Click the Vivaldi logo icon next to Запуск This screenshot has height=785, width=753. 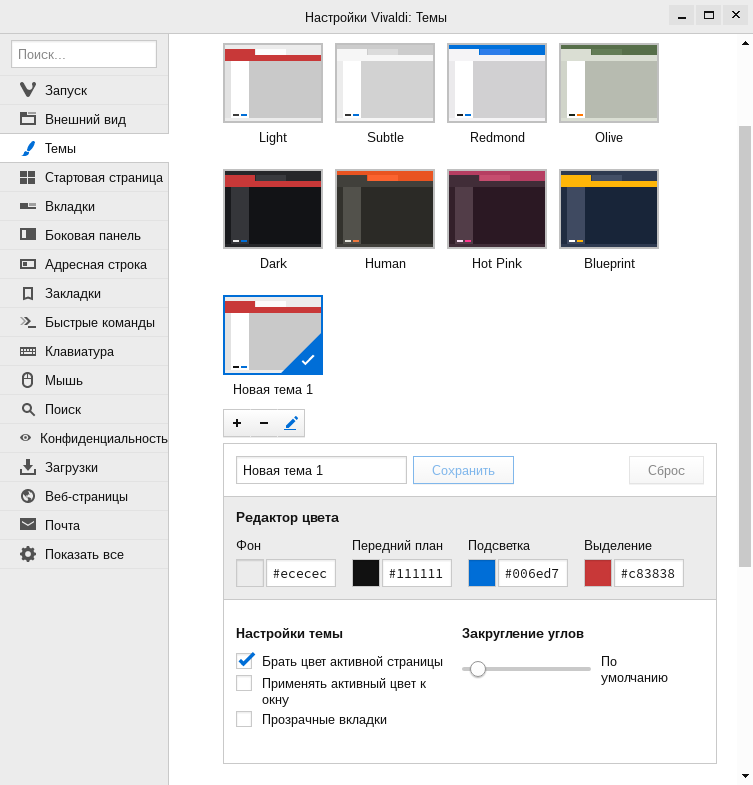tap(28, 90)
